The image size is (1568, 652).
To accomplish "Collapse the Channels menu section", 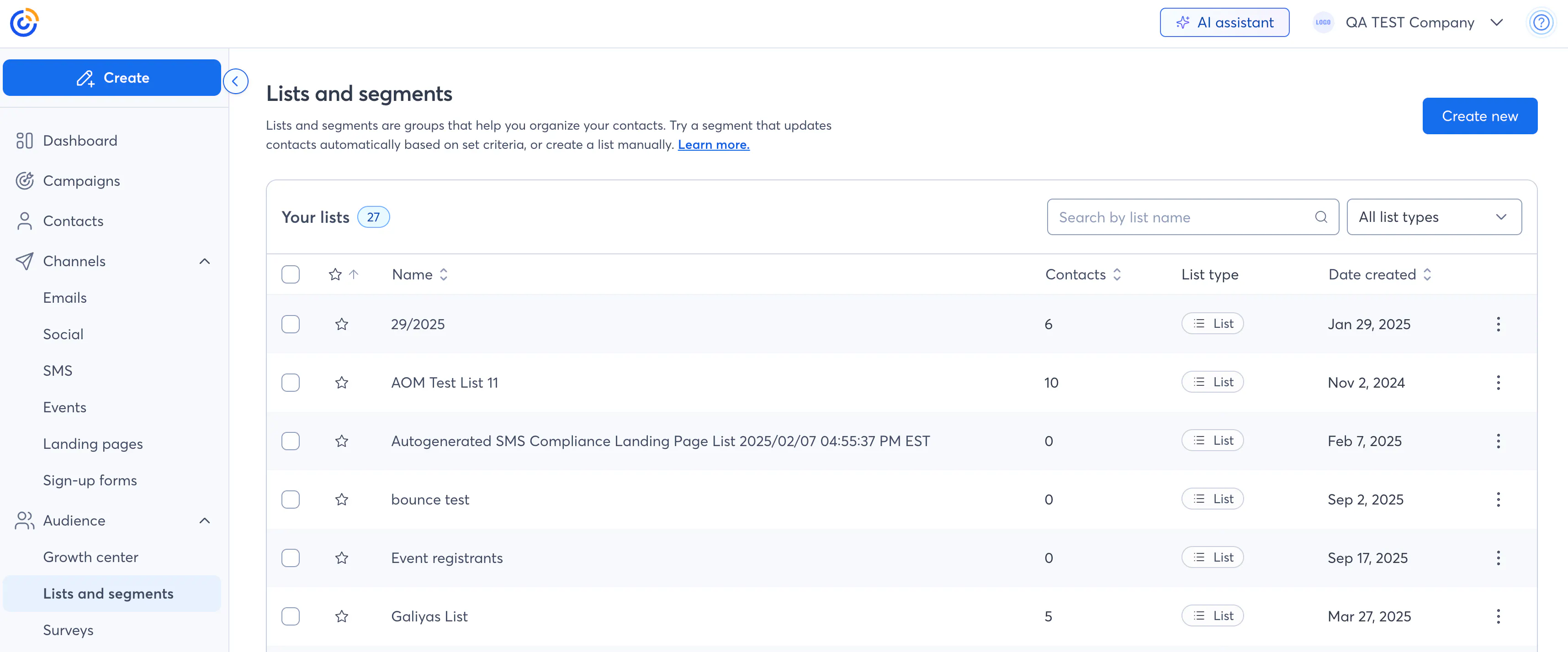I will tap(205, 261).
